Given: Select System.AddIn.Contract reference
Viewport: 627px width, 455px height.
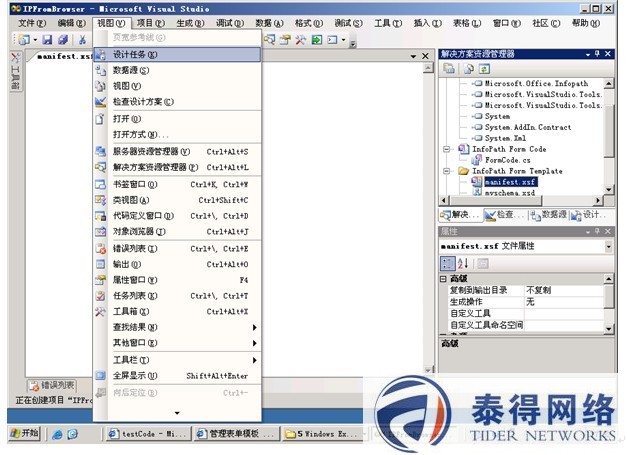Looking at the screenshot, I should pyautogui.click(x=528, y=127).
